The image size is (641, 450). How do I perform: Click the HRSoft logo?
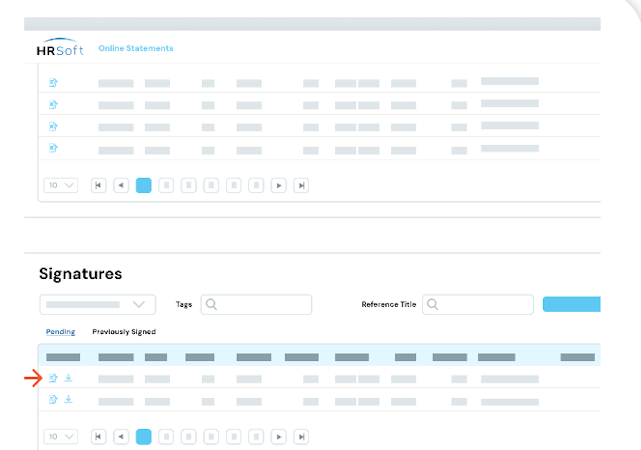60,47
